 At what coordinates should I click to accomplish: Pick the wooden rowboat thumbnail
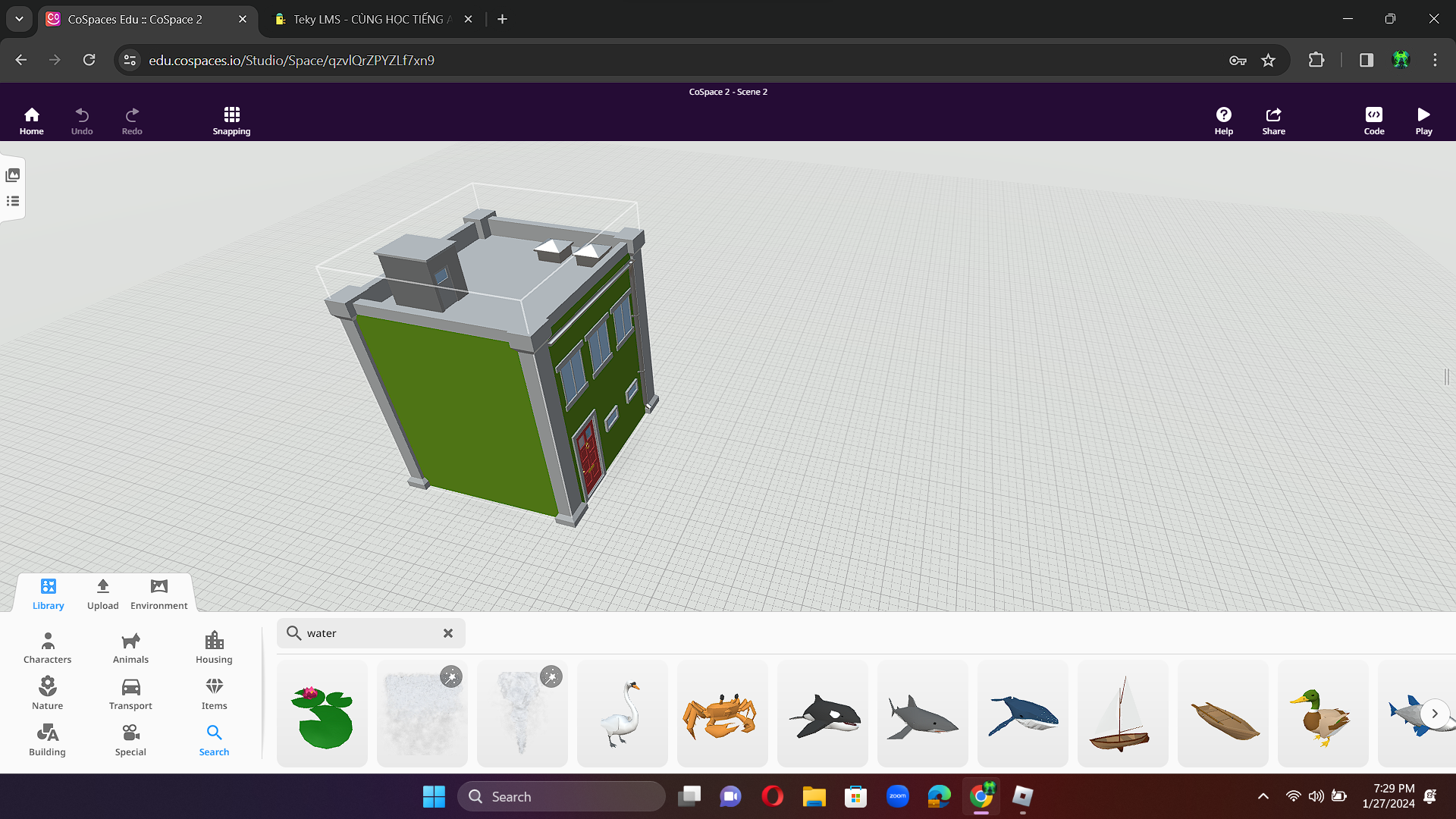pyautogui.click(x=1223, y=714)
